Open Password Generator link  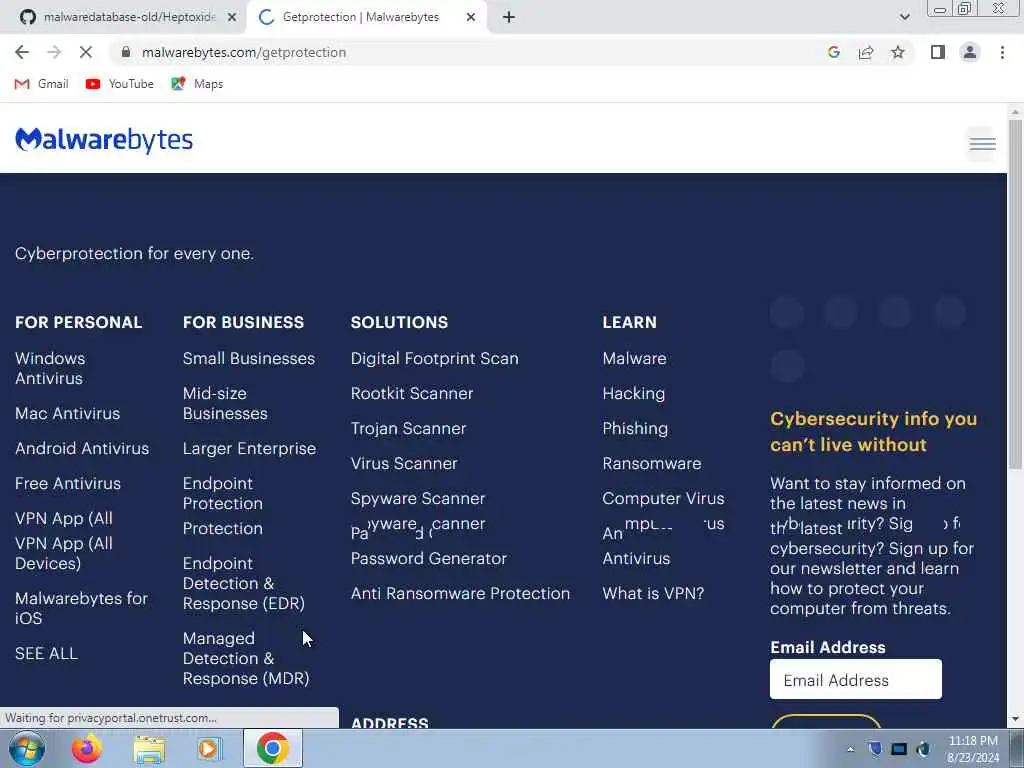428,558
